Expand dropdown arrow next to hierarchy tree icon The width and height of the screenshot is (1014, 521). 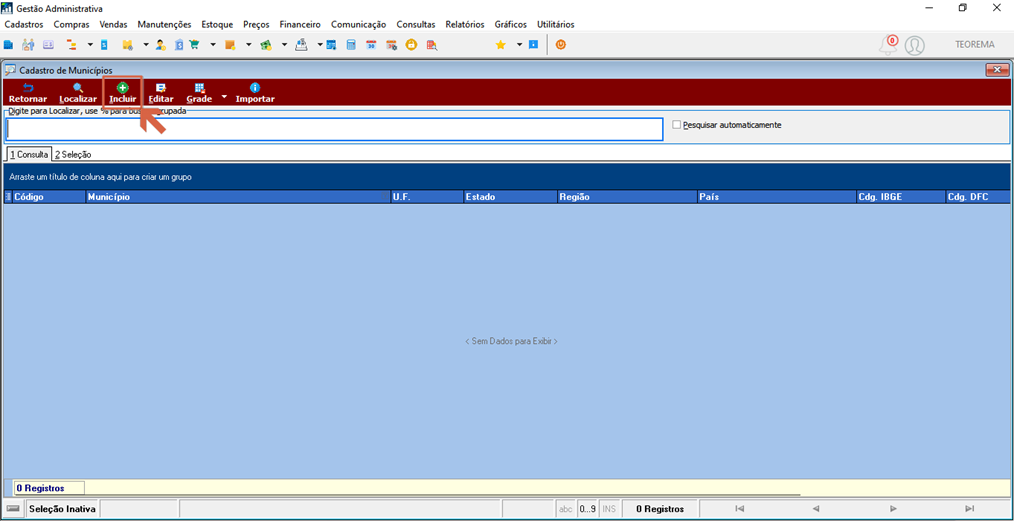pos(90,45)
